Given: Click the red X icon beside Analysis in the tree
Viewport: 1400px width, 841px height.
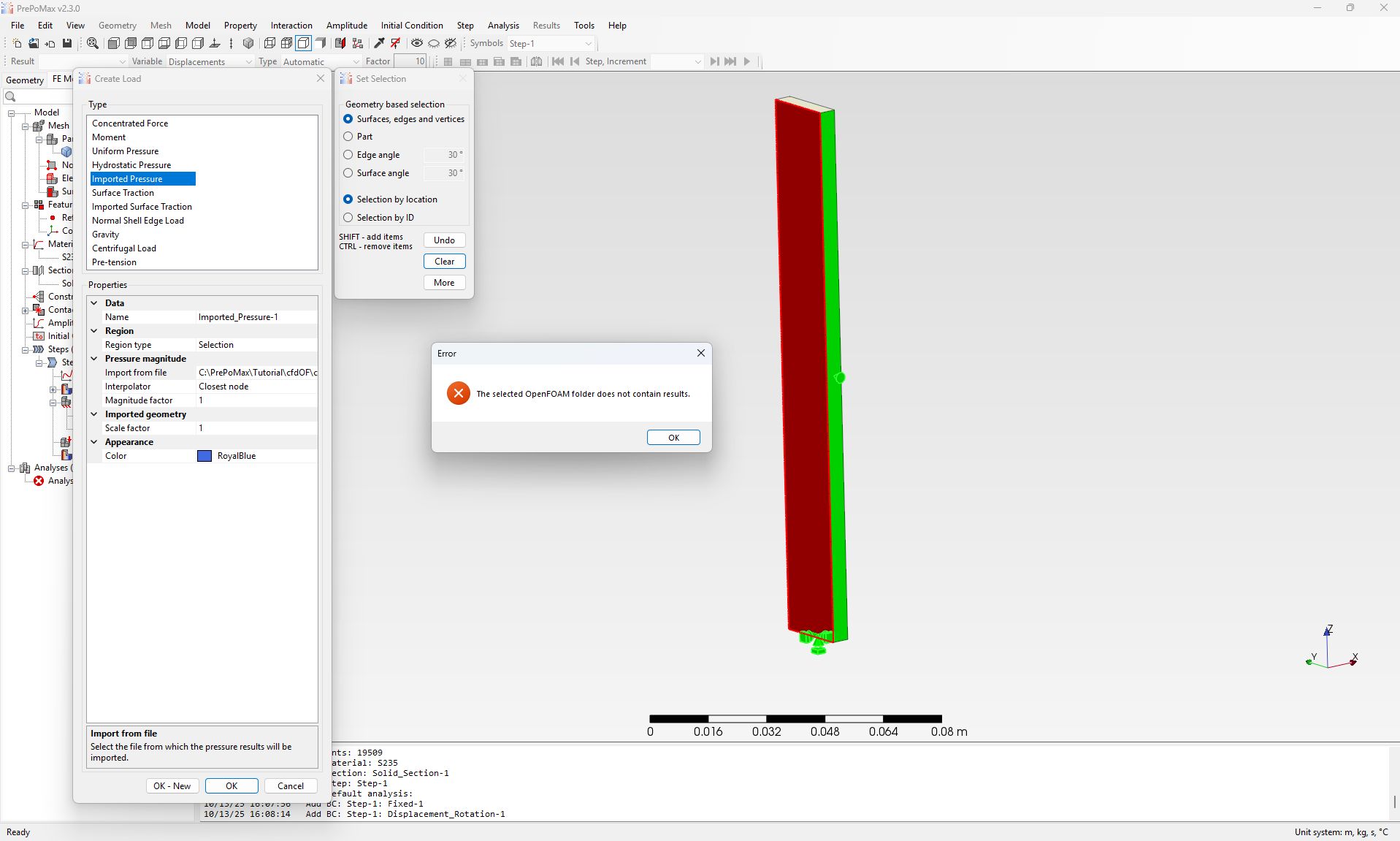Looking at the screenshot, I should (x=39, y=481).
